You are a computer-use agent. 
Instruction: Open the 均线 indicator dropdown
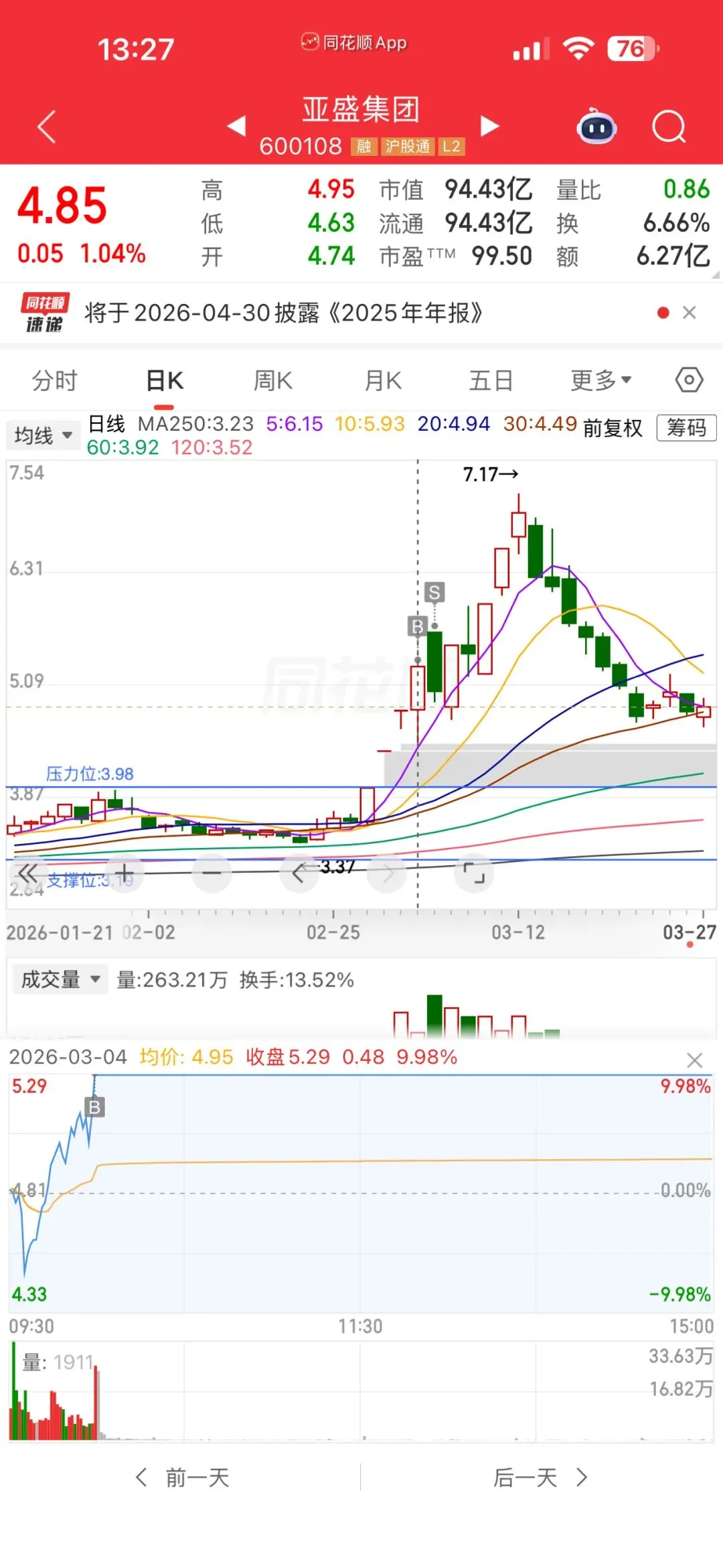pos(43,435)
